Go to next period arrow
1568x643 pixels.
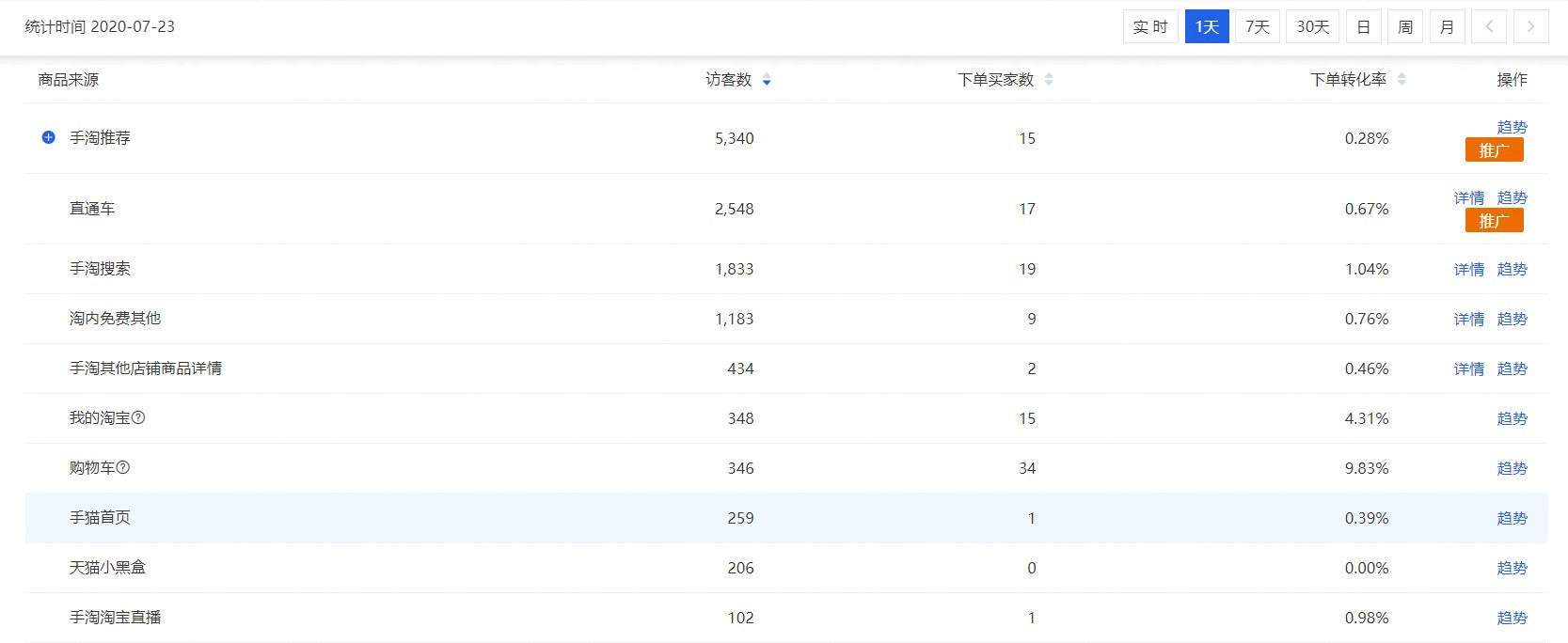pyautogui.click(x=1530, y=26)
